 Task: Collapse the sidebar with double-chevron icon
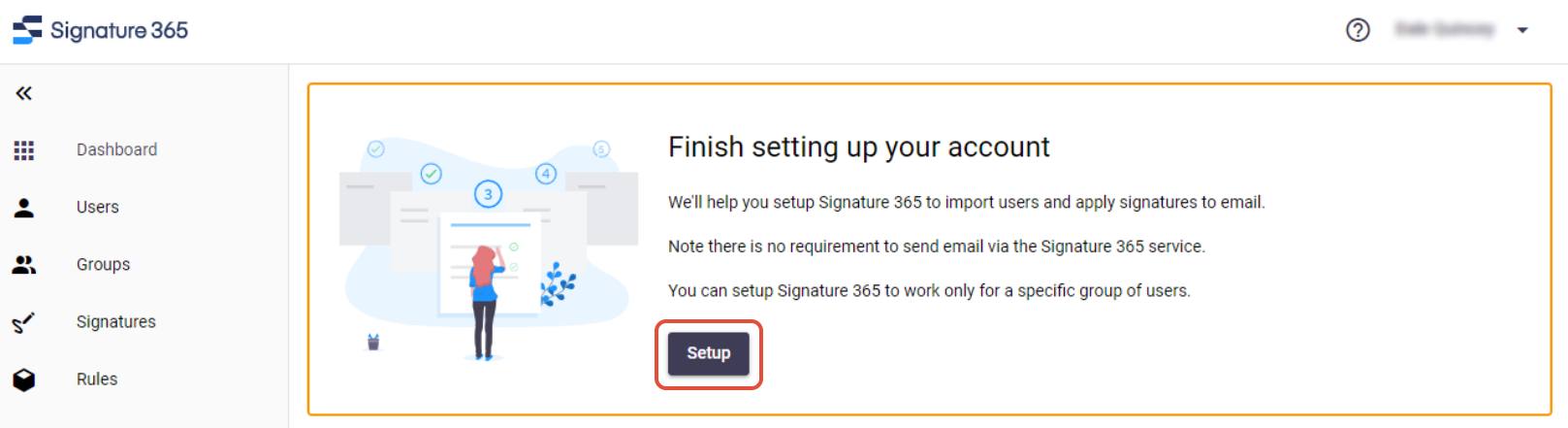pyautogui.click(x=24, y=93)
